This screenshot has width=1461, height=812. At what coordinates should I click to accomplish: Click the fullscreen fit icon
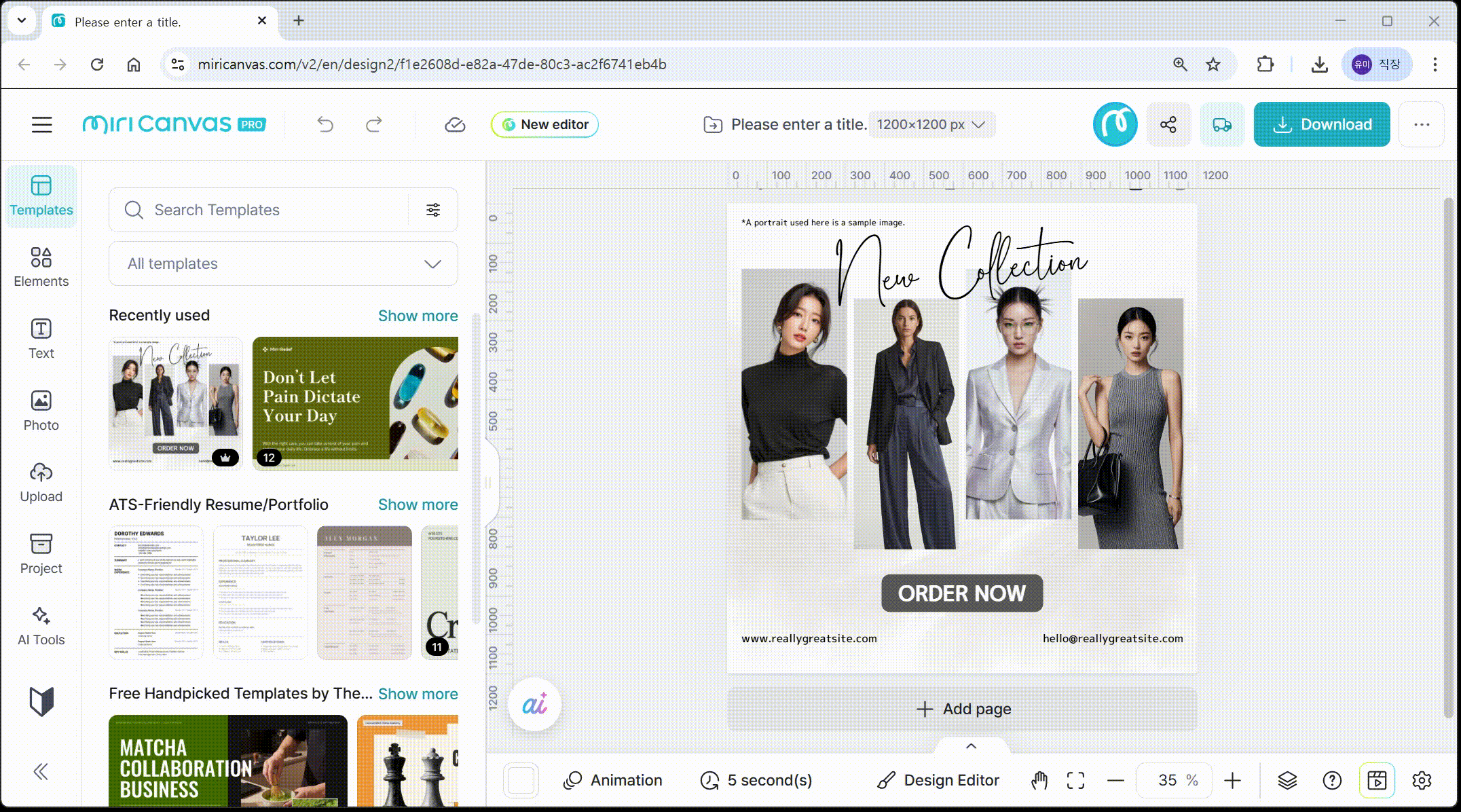(x=1075, y=780)
